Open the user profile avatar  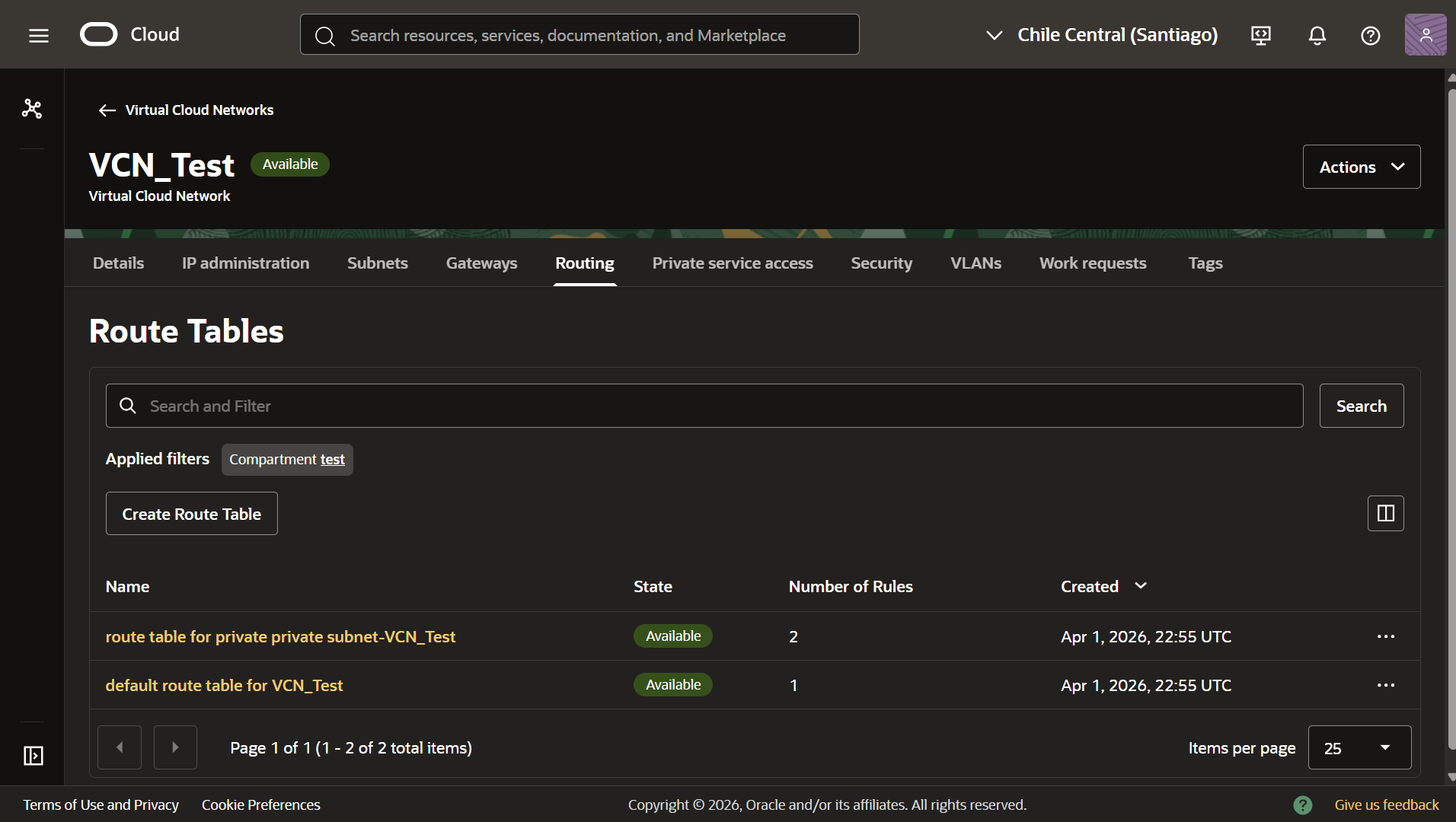point(1426,34)
